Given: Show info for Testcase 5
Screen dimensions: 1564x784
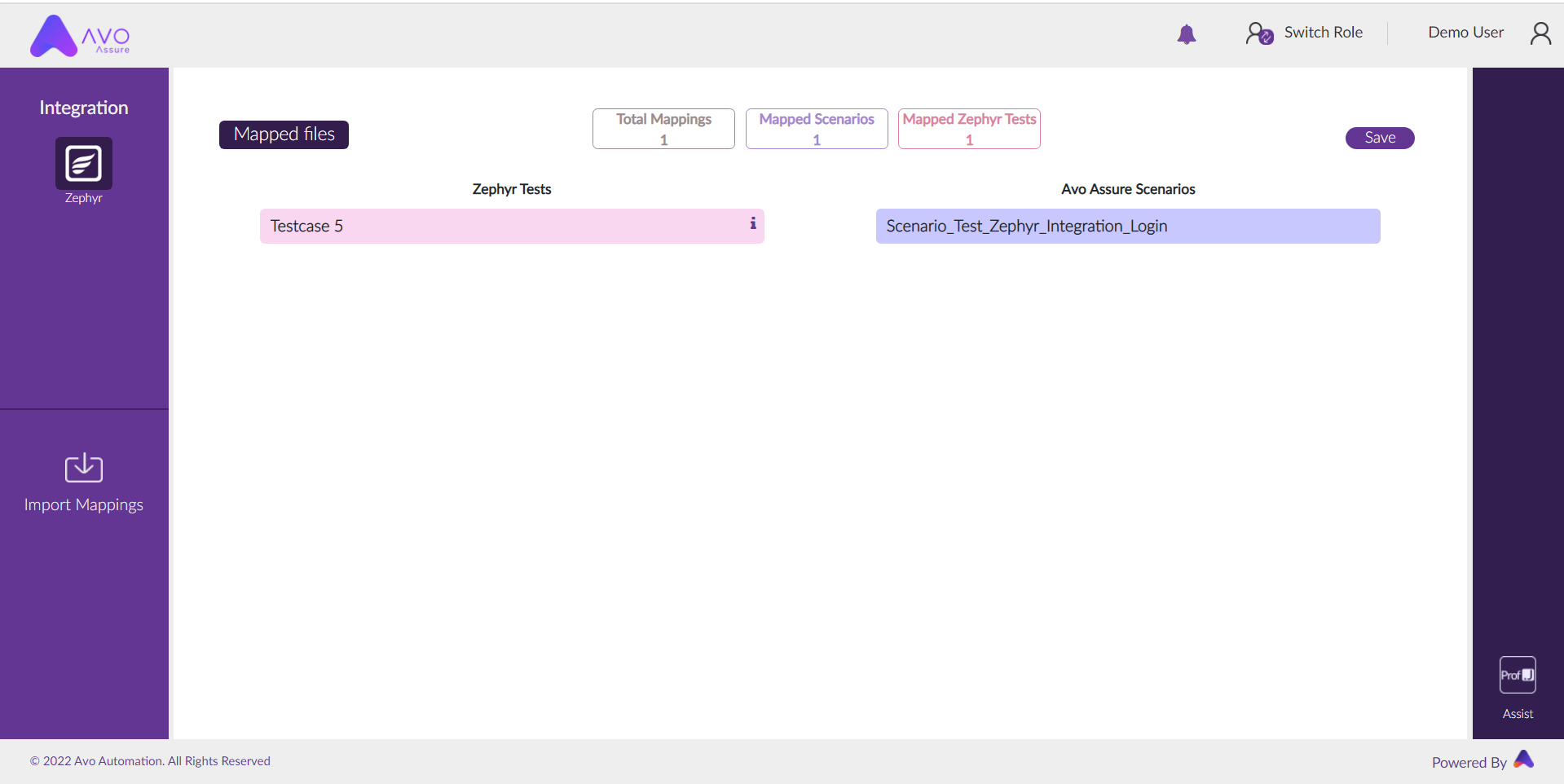Looking at the screenshot, I should point(753,223).
